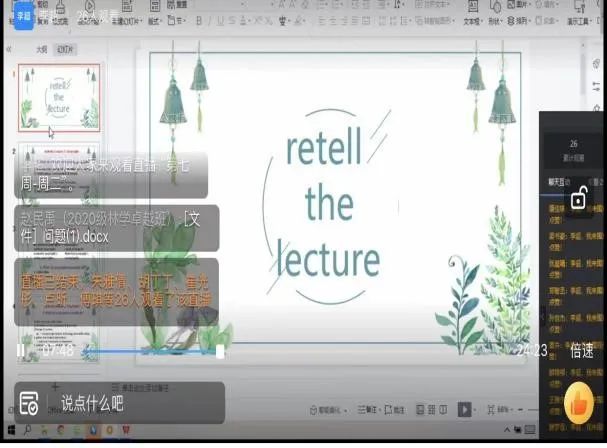Toggle Italic formatting in WPS toolbar
This screenshot has height=448, width=607.
coord(210,21)
